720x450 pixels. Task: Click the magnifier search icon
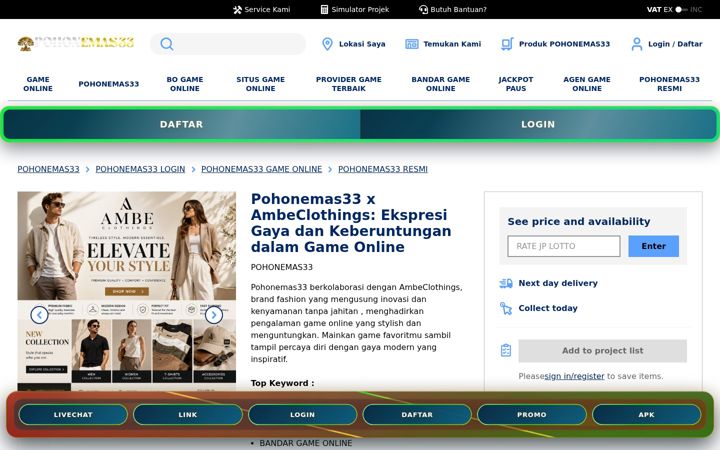(167, 44)
